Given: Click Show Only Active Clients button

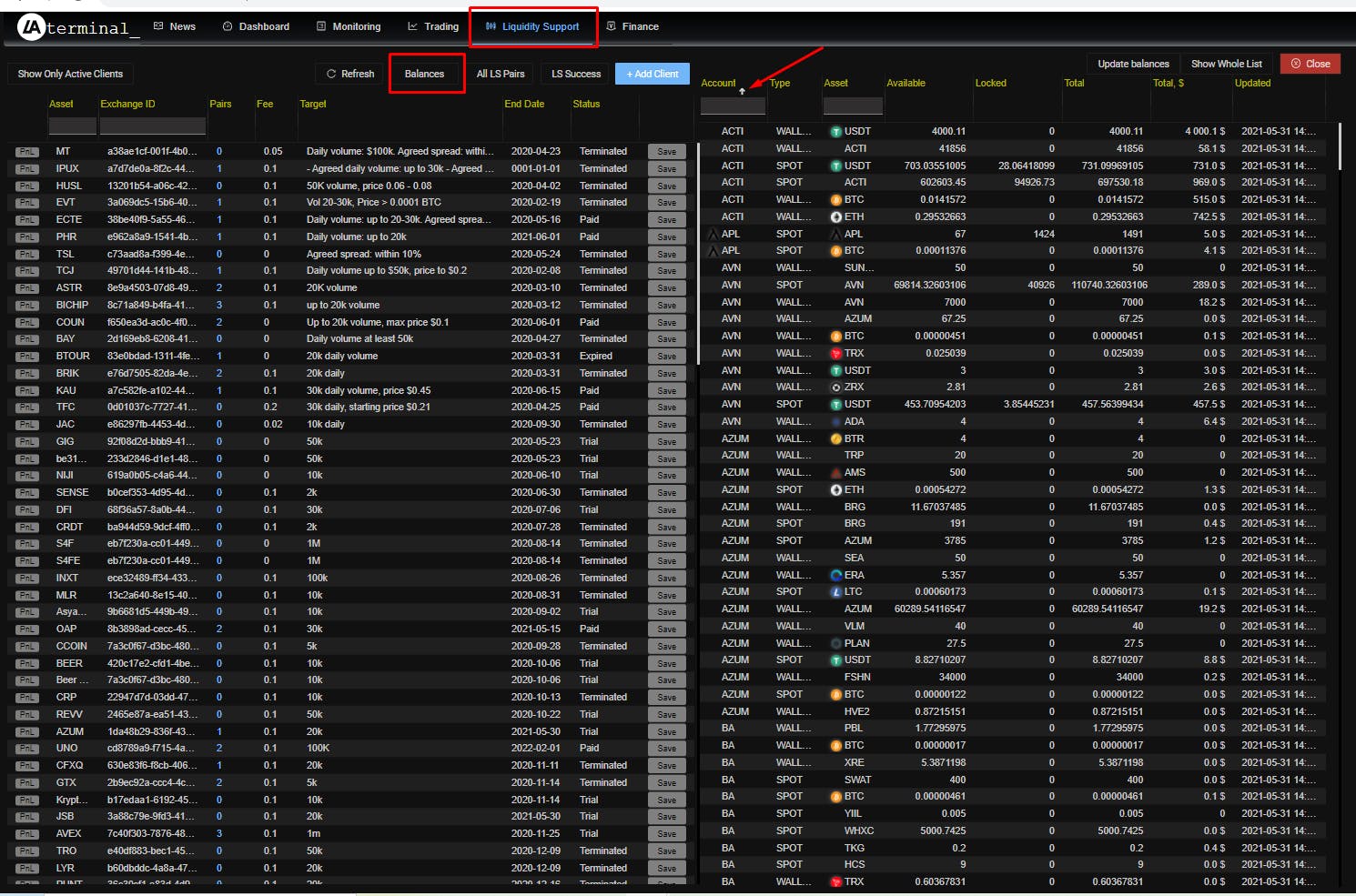Looking at the screenshot, I should 70,74.
